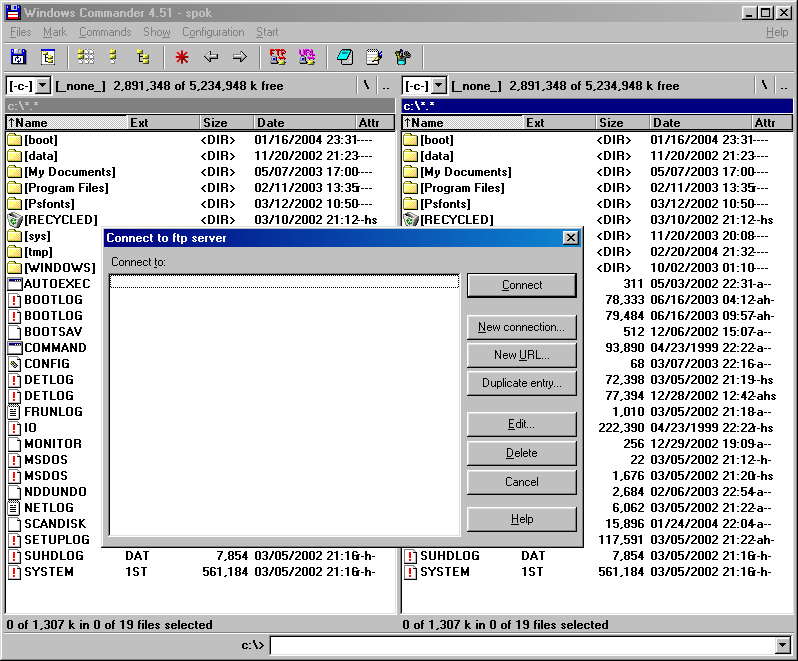Click the write-pad with pencil toolbar icon
This screenshot has width=798, height=661.
click(374, 57)
